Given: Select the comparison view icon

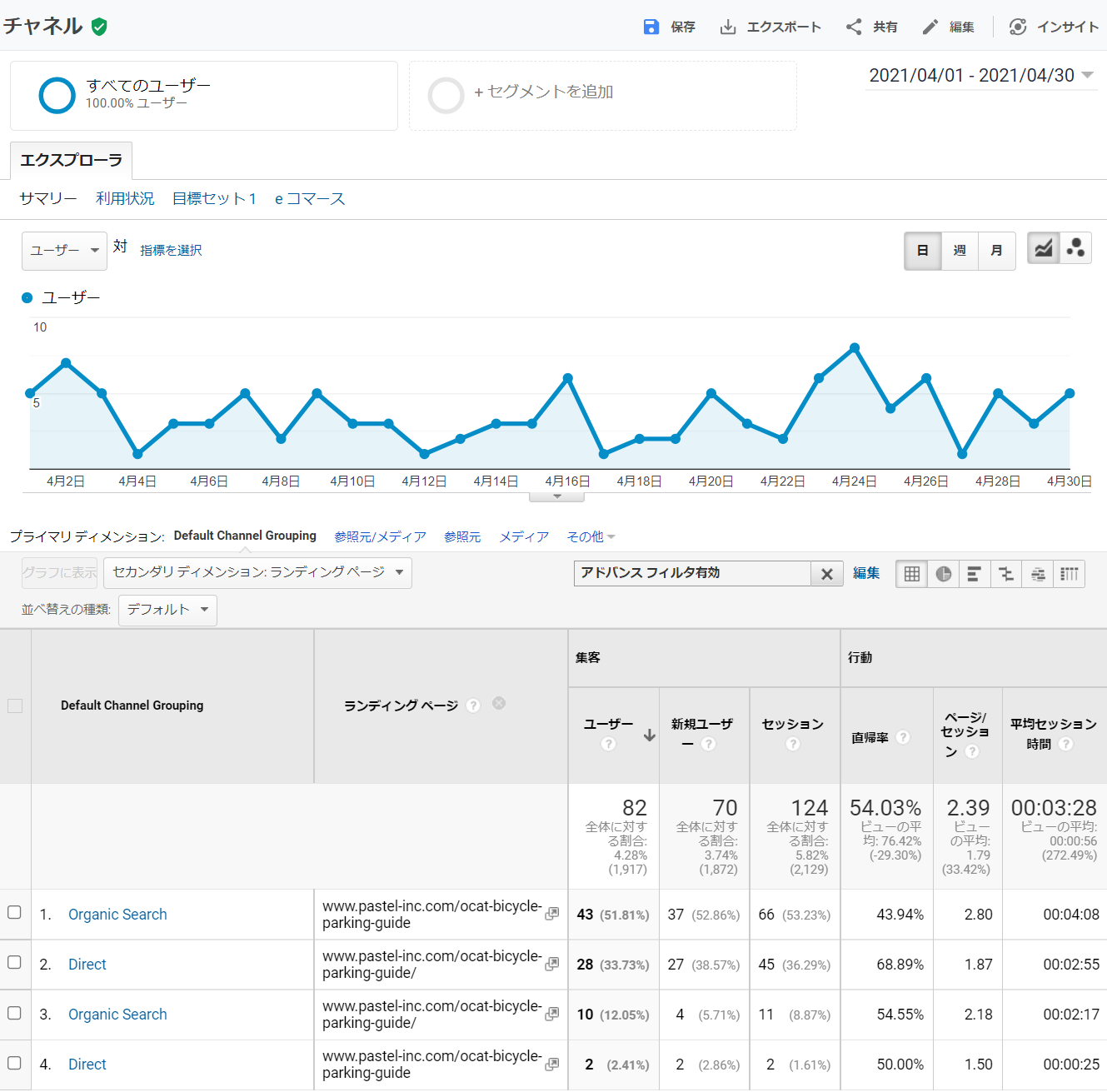Looking at the screenshot, I should pyautogui.click(x=1006, y=574).
